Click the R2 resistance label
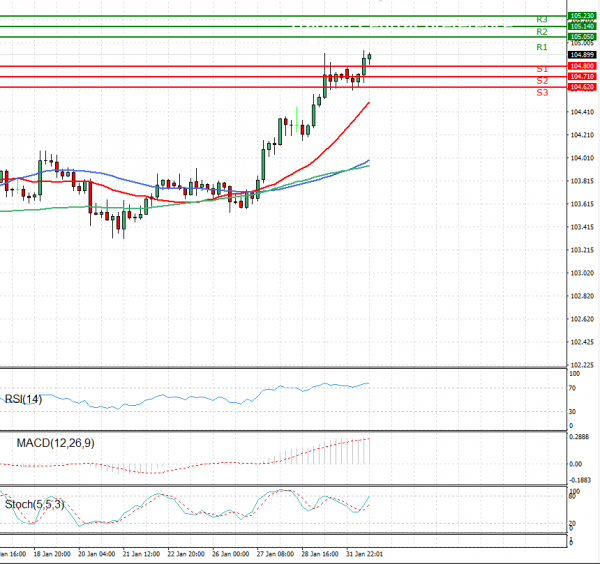The image size is (600, 564). click(541, 32)
